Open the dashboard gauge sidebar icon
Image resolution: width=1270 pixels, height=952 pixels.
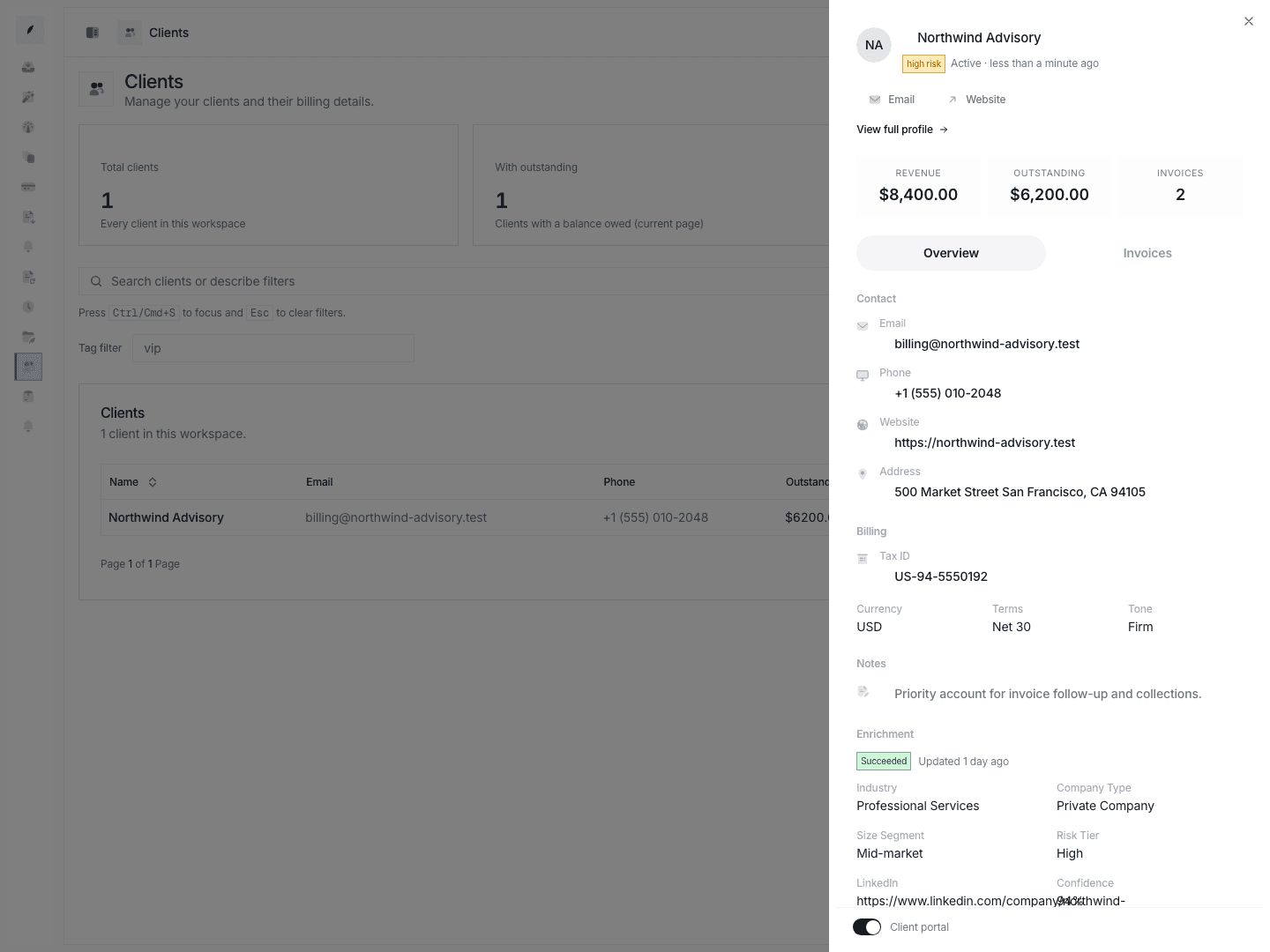(x=28, y=127)
